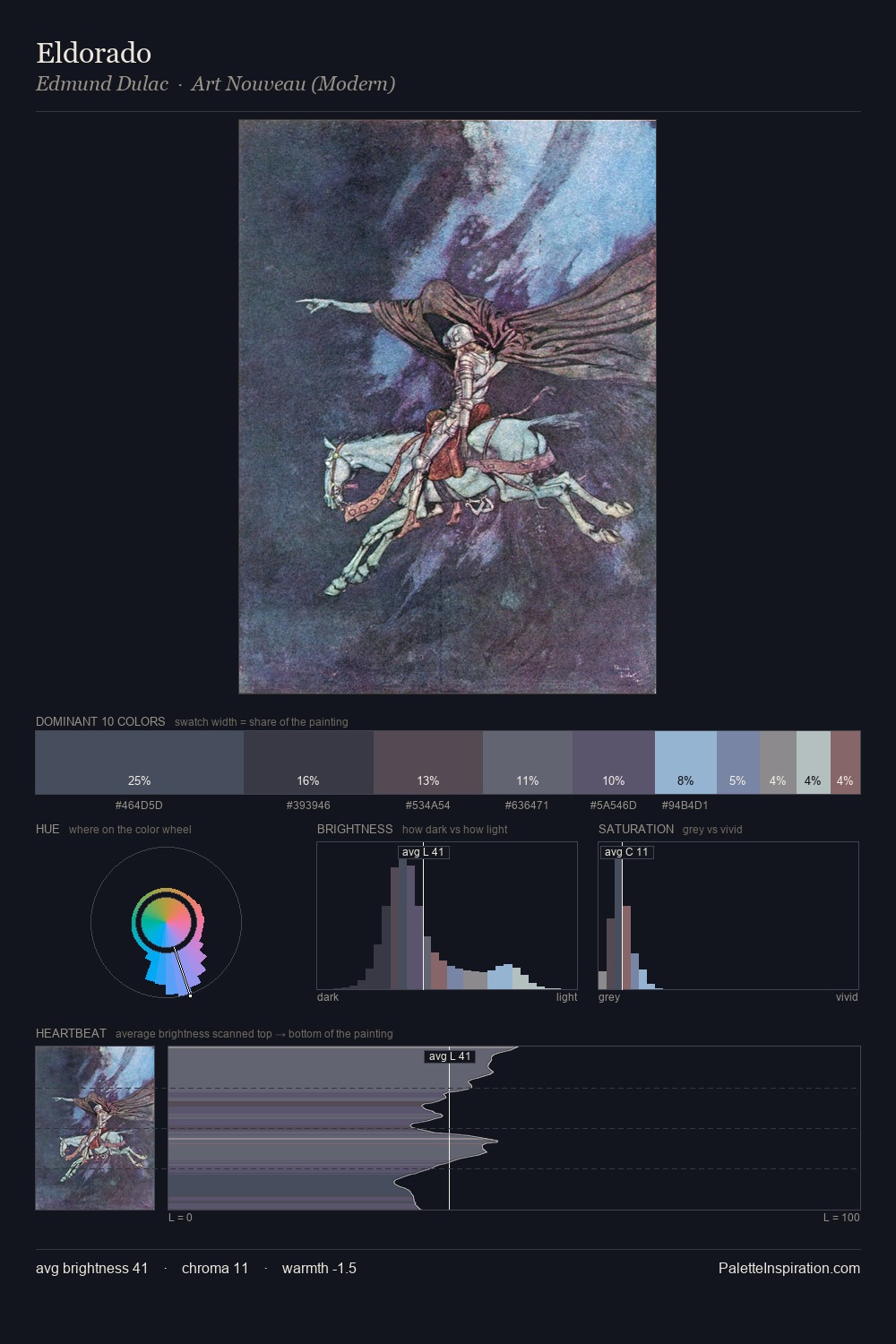Click the 'Eldorado' title
This screenshot has height=1344, width=896.
(93, 53)
